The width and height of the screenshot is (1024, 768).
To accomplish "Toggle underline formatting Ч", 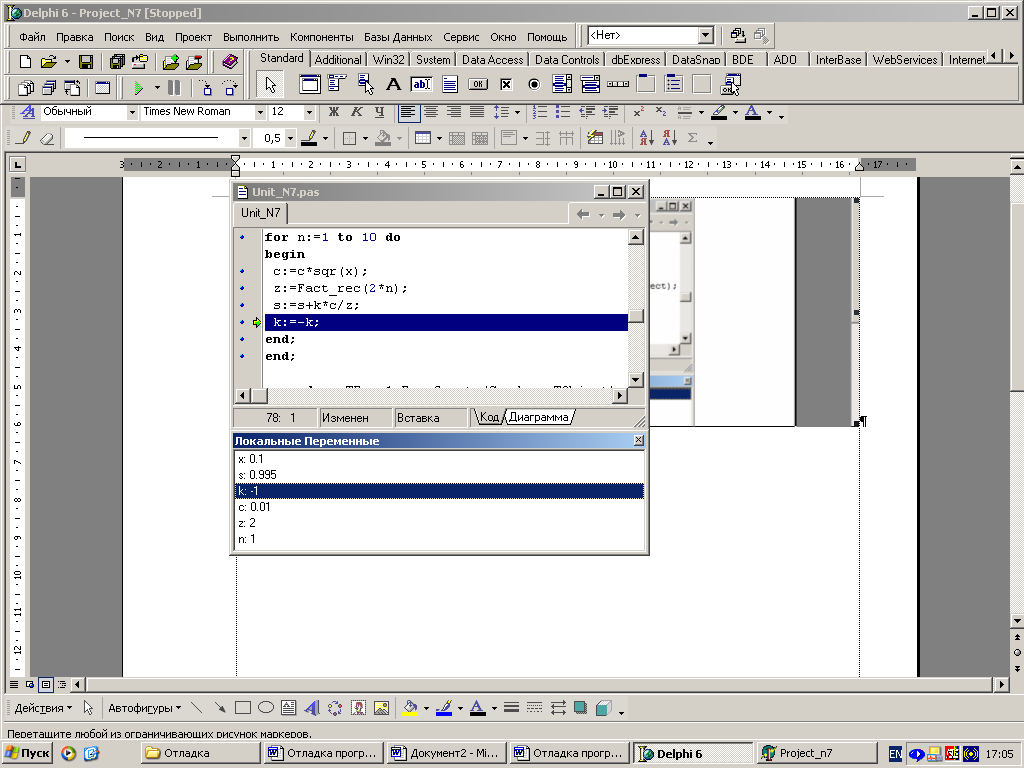I will click(379, 112).
